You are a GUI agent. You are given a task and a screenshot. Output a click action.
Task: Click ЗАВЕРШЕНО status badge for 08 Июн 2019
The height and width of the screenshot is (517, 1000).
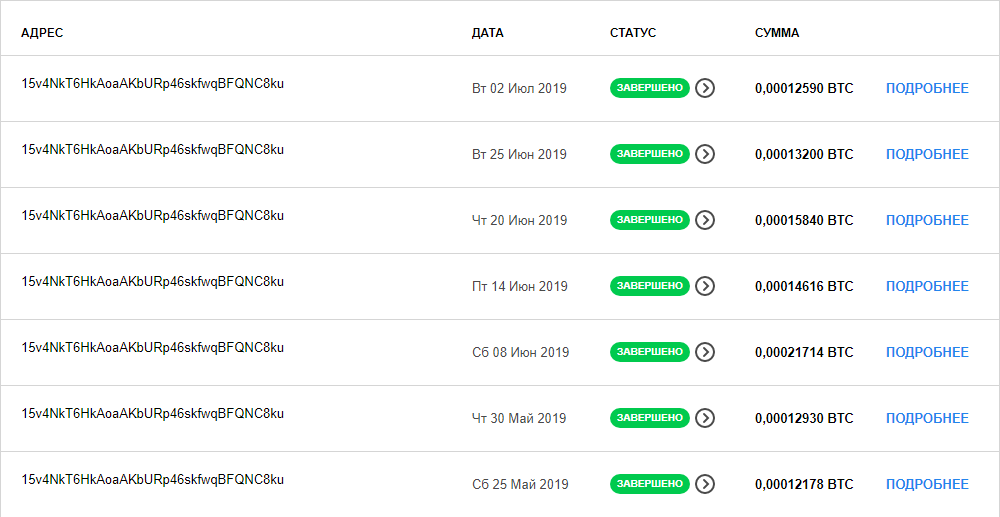click(x=650, y=352)
